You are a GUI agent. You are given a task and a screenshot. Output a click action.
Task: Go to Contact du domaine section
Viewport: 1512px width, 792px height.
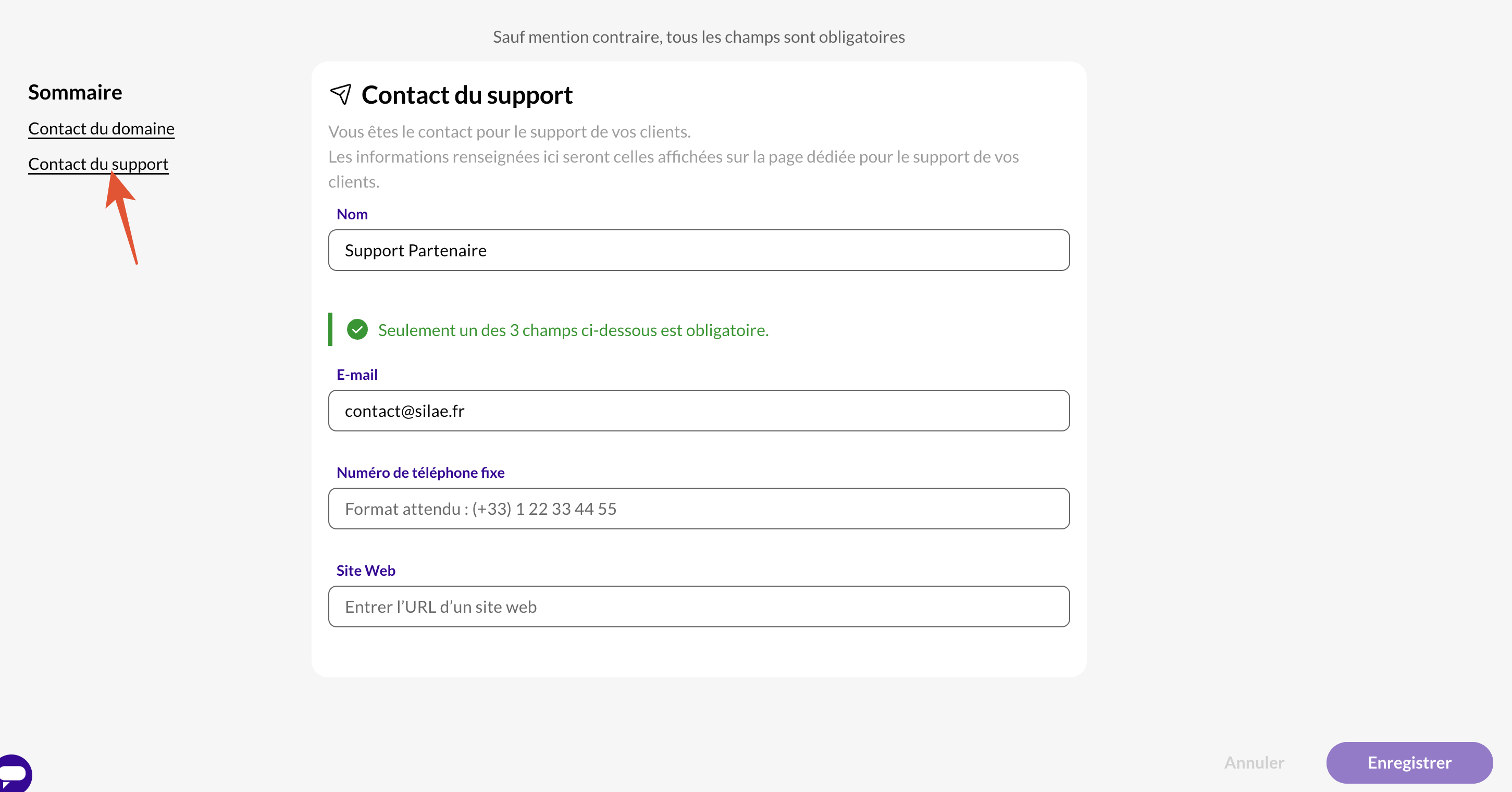point(101,129)
